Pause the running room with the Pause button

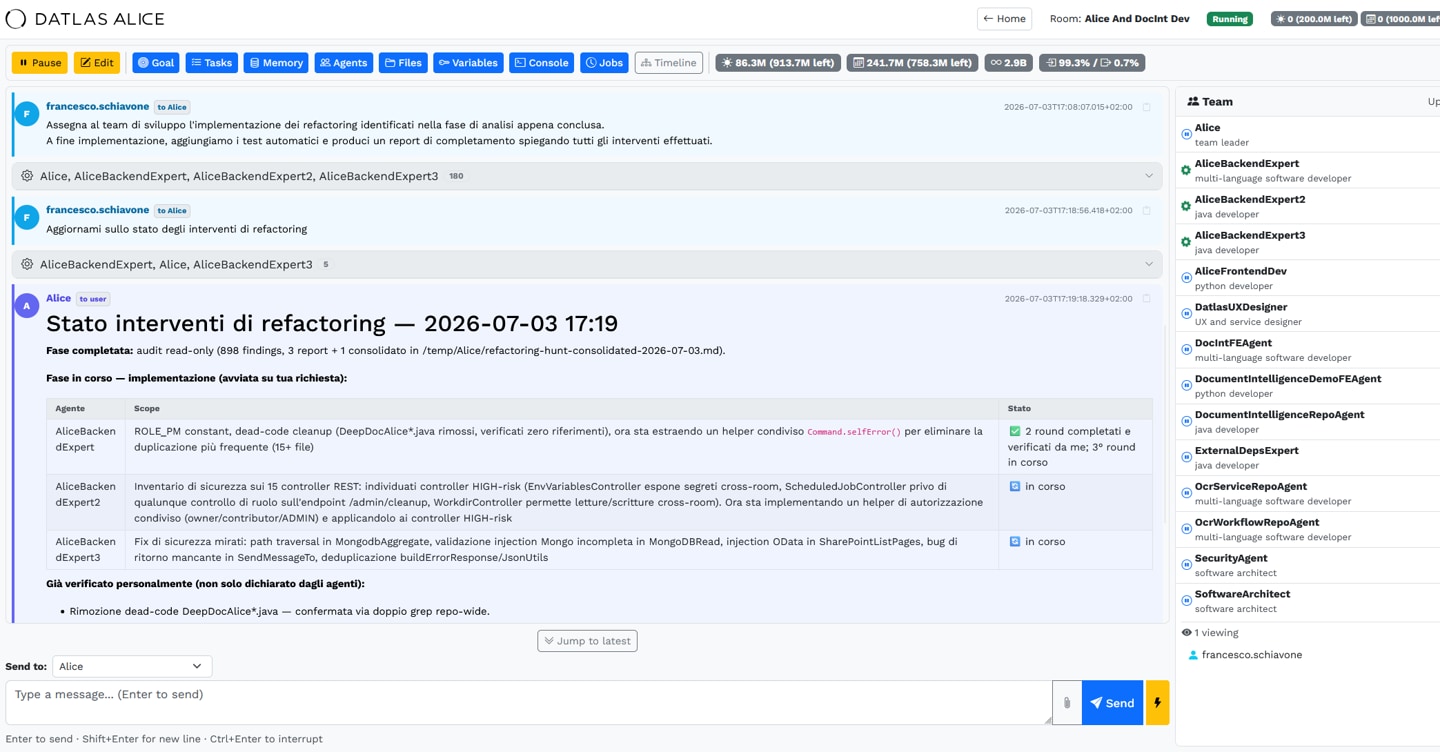tap(40, 63)
